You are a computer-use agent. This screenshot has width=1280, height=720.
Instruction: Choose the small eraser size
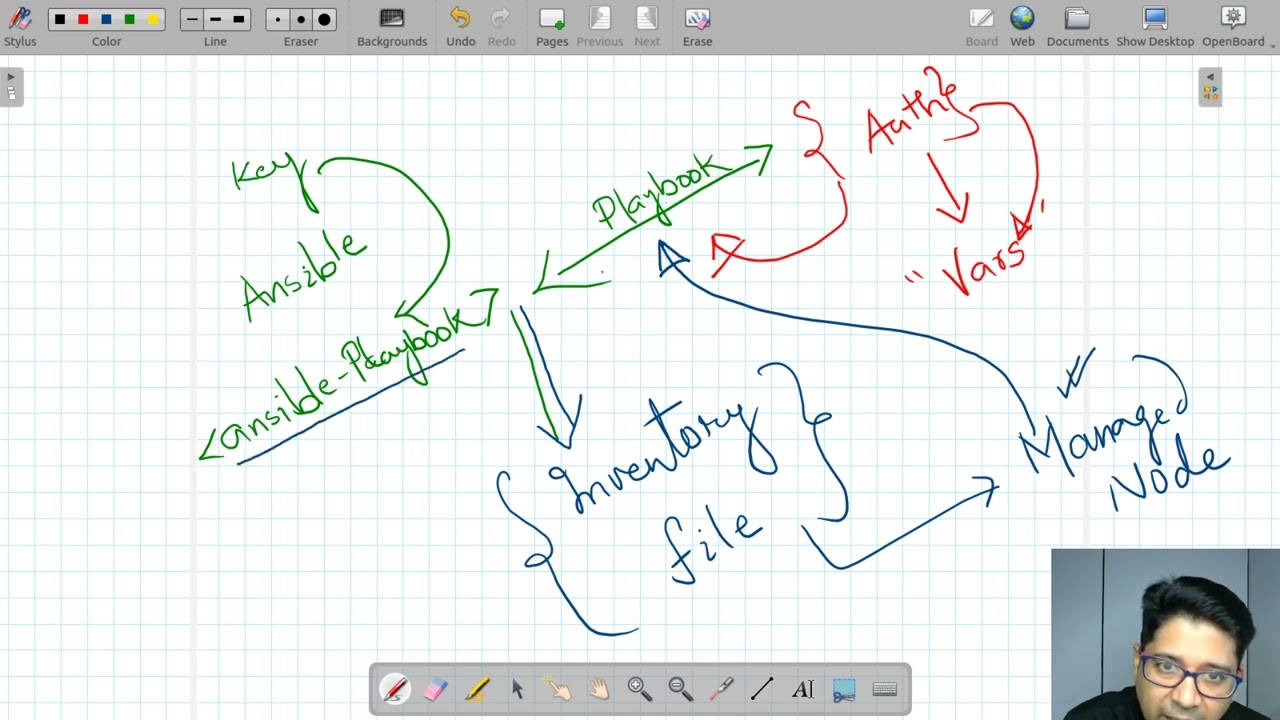point(277,19)
